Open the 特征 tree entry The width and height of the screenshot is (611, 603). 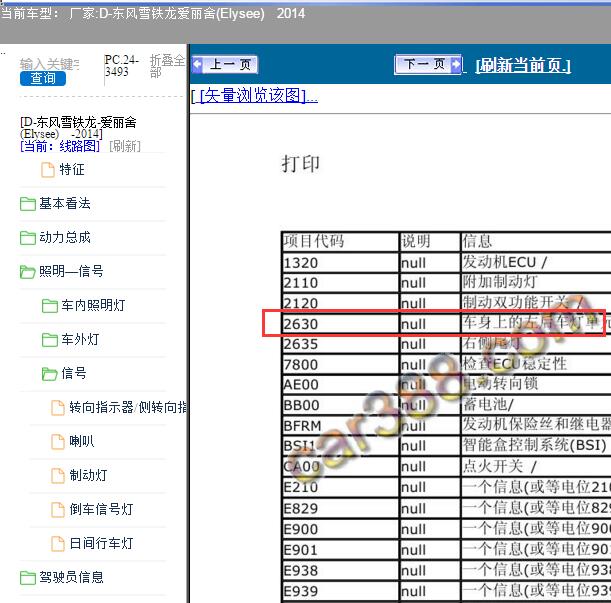tap(72, 170)
